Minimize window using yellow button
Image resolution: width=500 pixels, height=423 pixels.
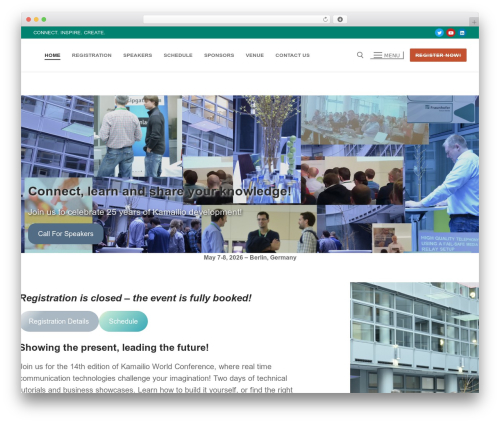[36, 19]
